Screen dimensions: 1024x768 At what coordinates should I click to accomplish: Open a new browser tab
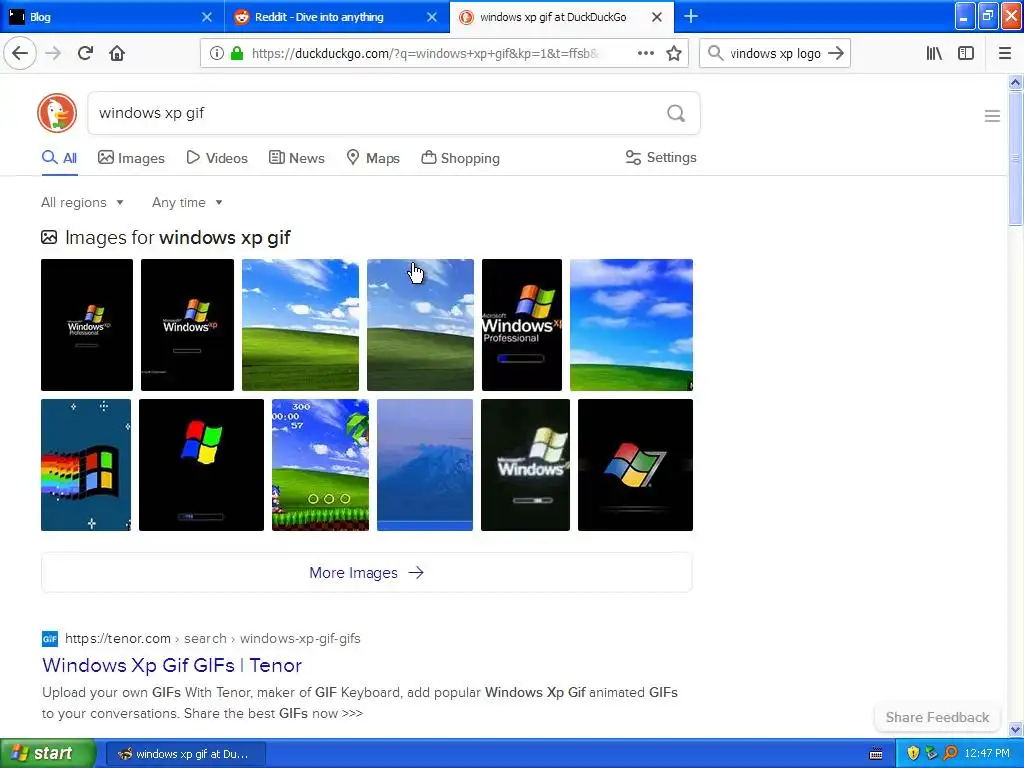tap(691, 16)
